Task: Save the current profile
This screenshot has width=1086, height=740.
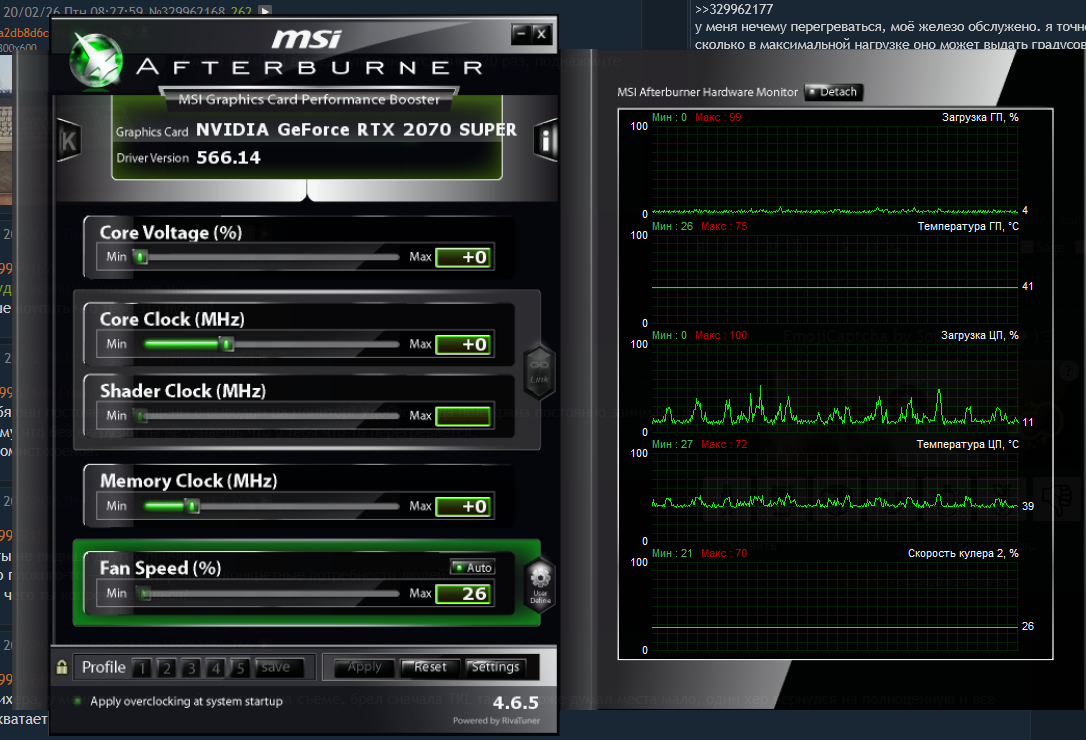Action: (275, 667)
